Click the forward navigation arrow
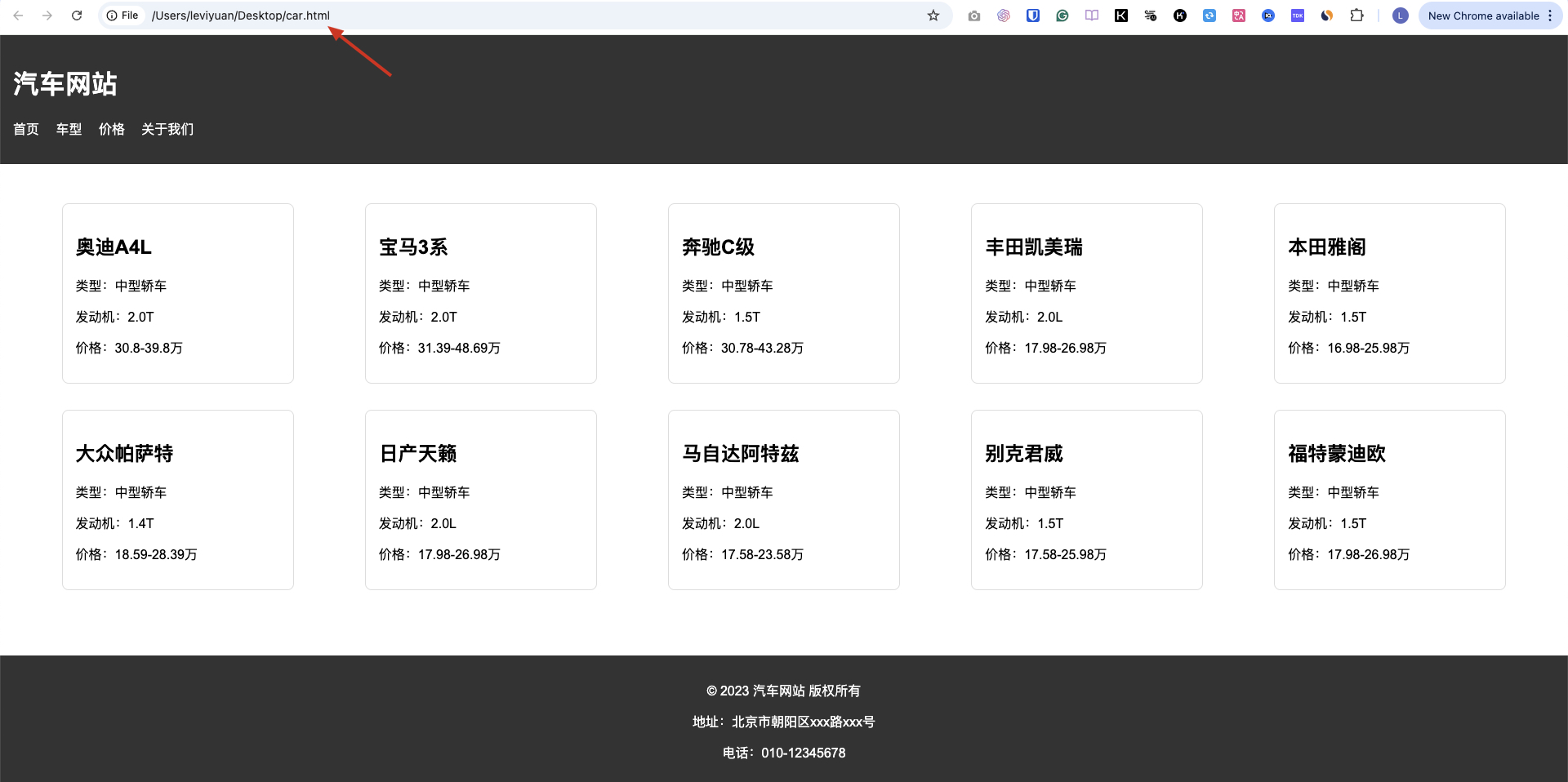The image size is (1568, 782). click(x=47, y=16)
